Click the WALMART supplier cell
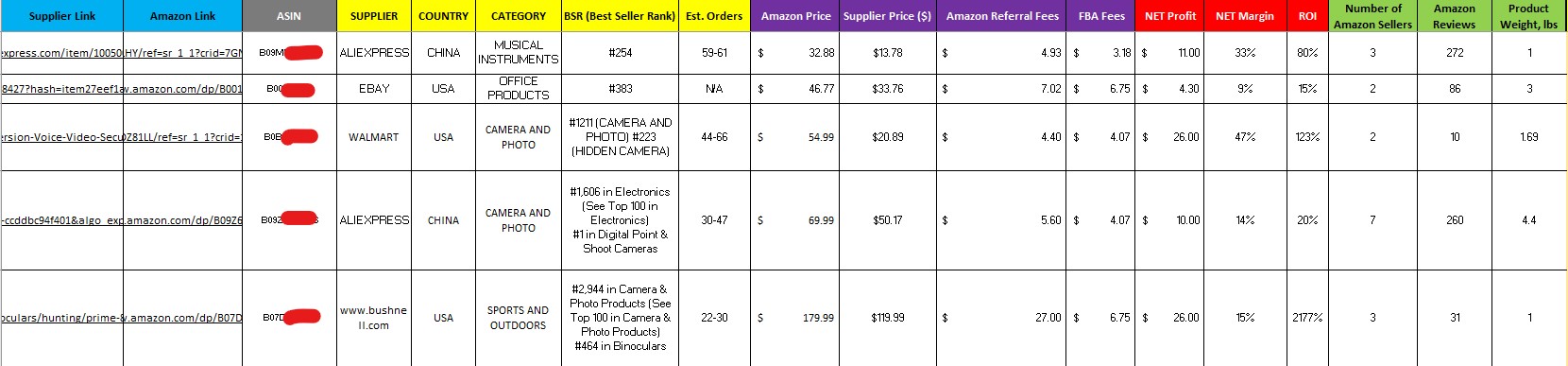Viewport: 1568px width, 366px height. (x=374, y=137)
